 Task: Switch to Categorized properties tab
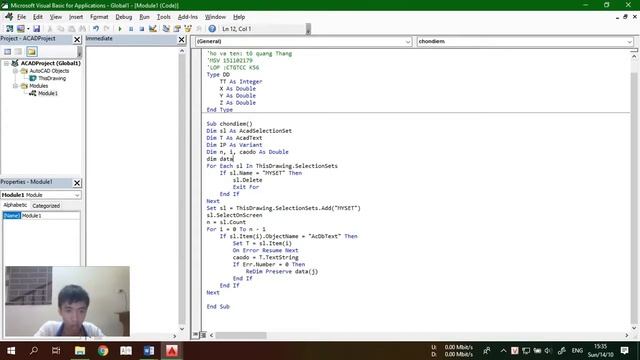click(46, 206)
